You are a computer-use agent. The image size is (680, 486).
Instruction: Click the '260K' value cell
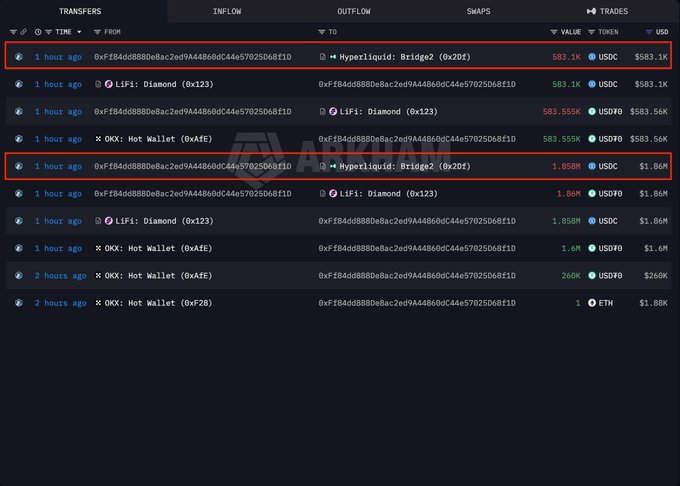click(x=571, y=276)
